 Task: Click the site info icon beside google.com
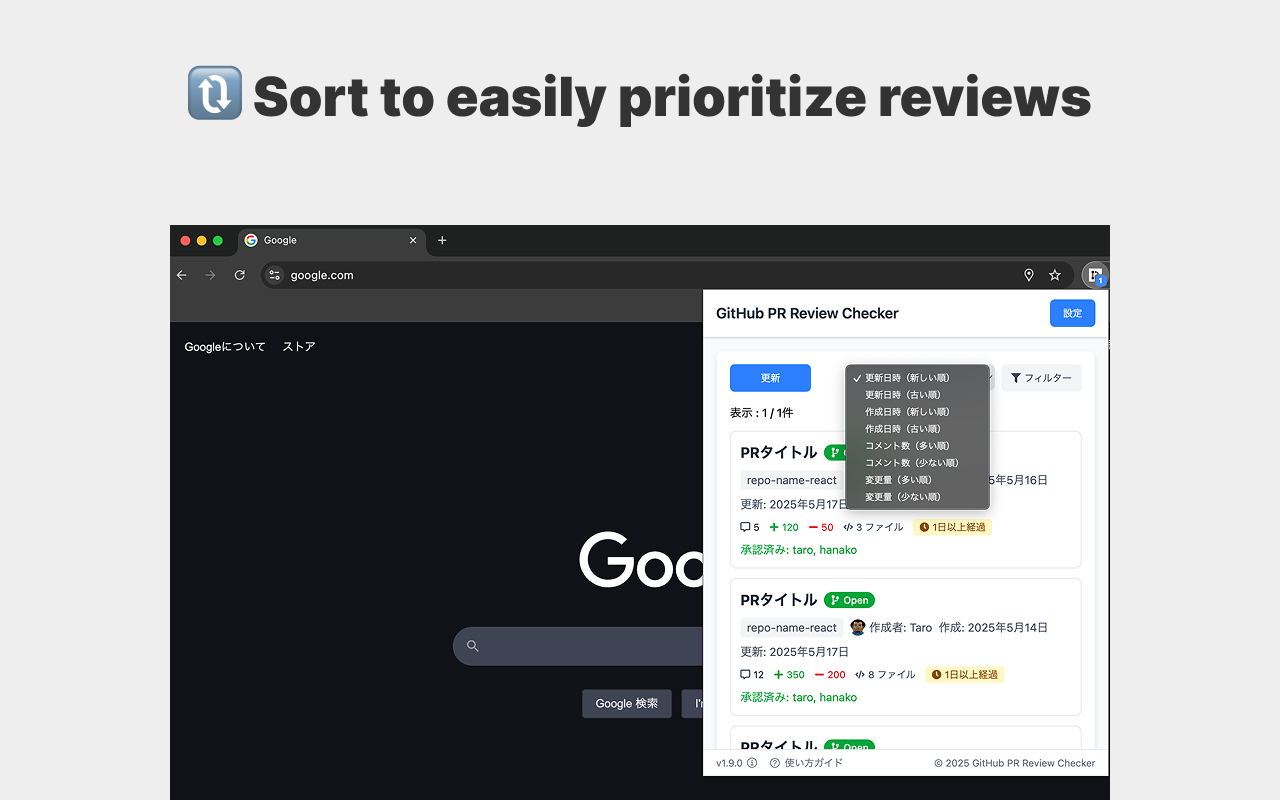[274, 275]
